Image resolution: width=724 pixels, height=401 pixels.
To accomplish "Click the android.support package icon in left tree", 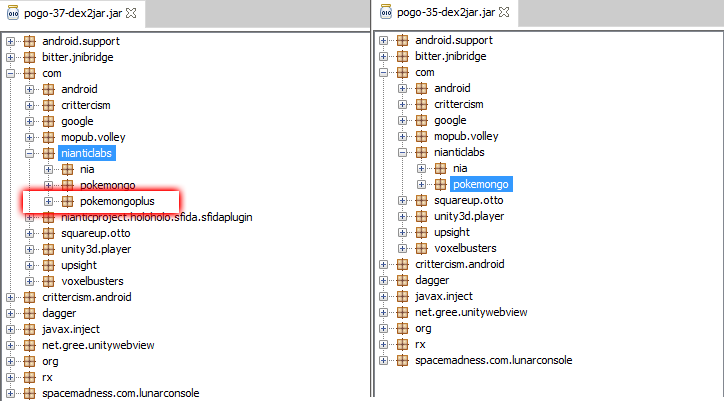I will point(29,41).
